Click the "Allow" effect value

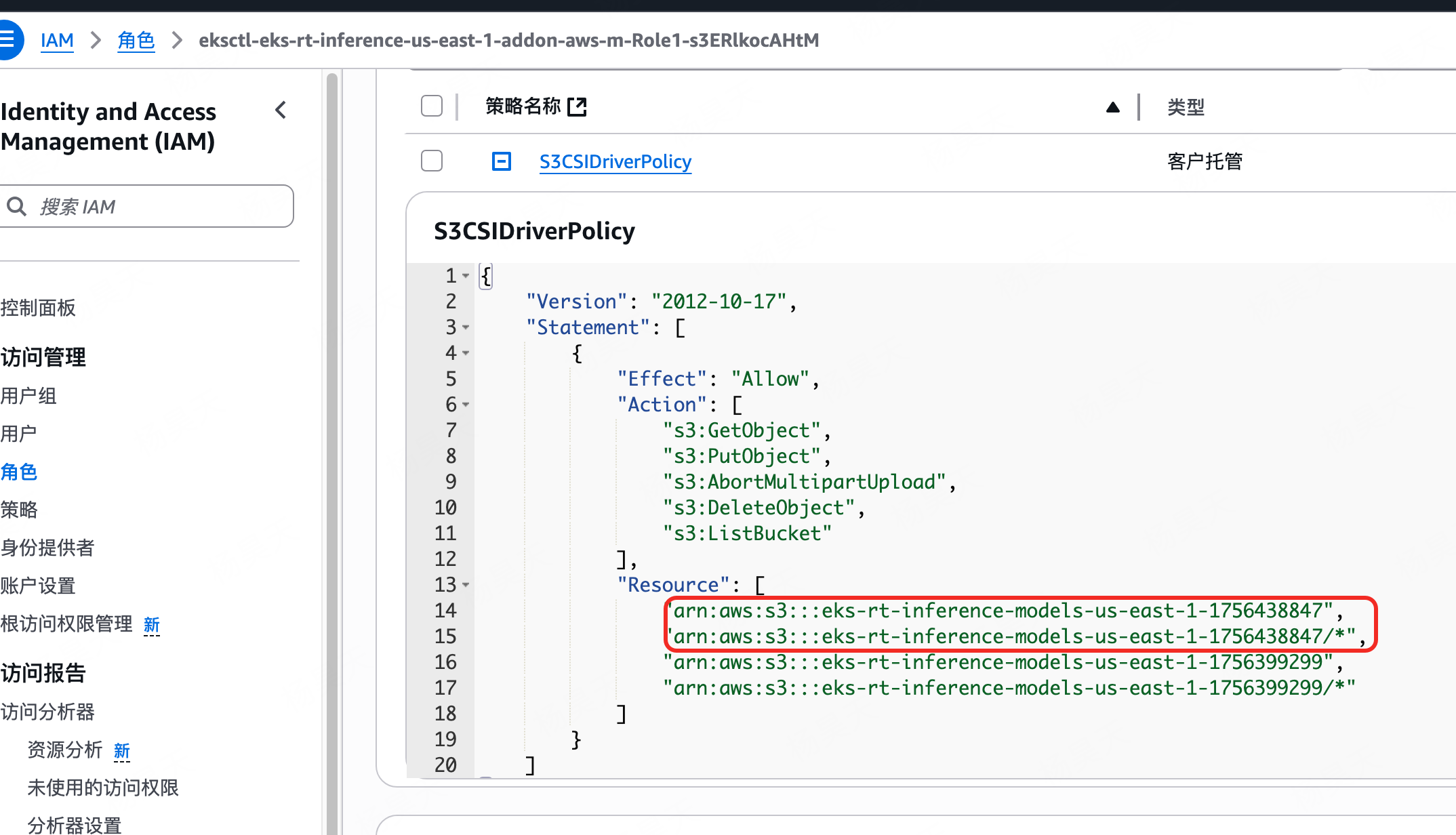(771, 379)
